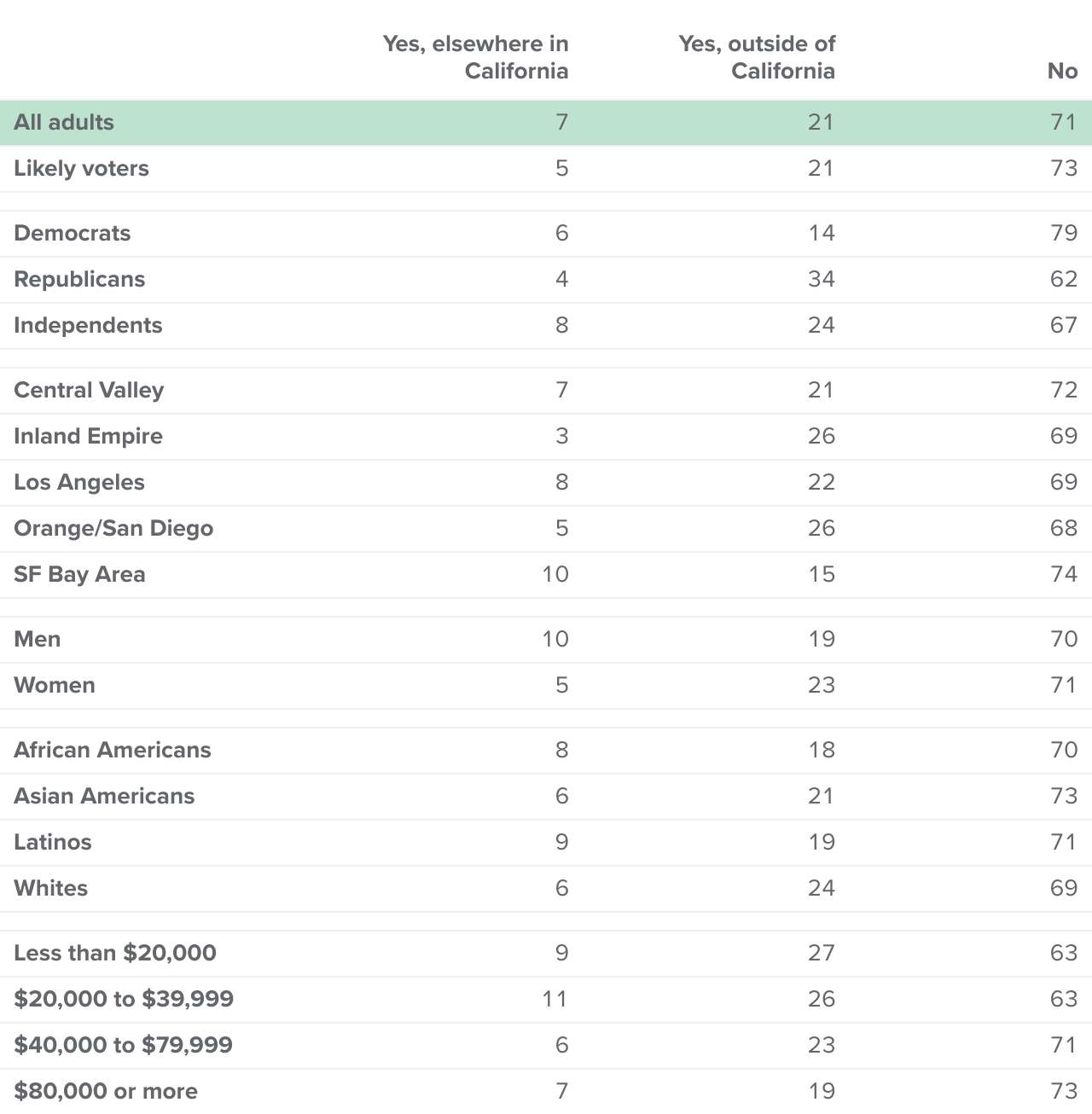Screen dimensions: 1092x1114
Task: Click the Latinos row label
Action: [53, 842]
